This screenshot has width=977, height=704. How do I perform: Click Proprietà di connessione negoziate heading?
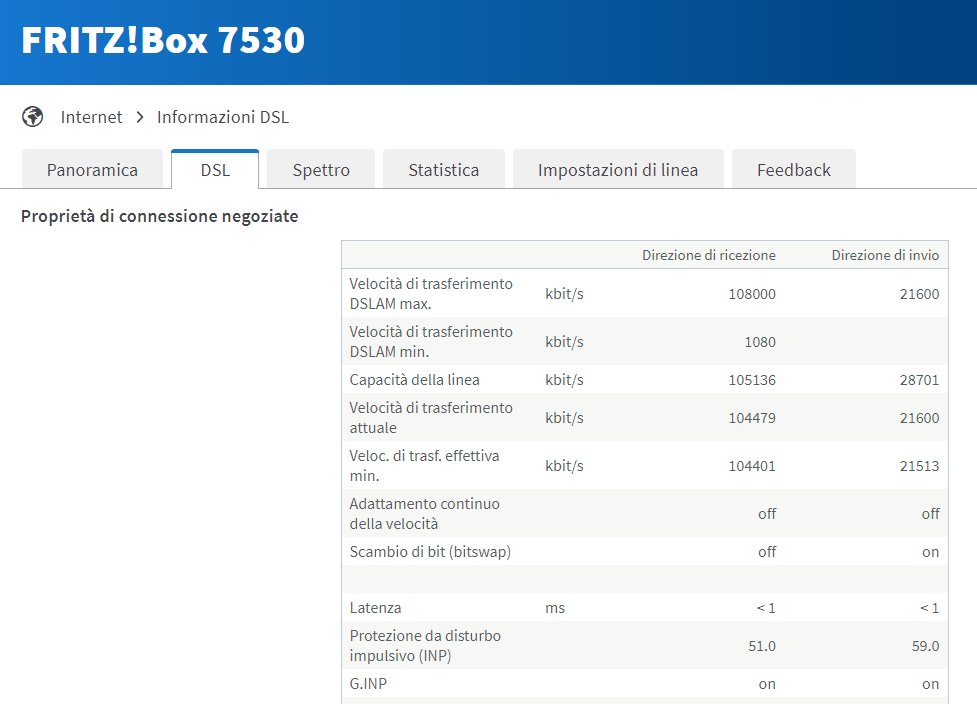click(159, 216)
